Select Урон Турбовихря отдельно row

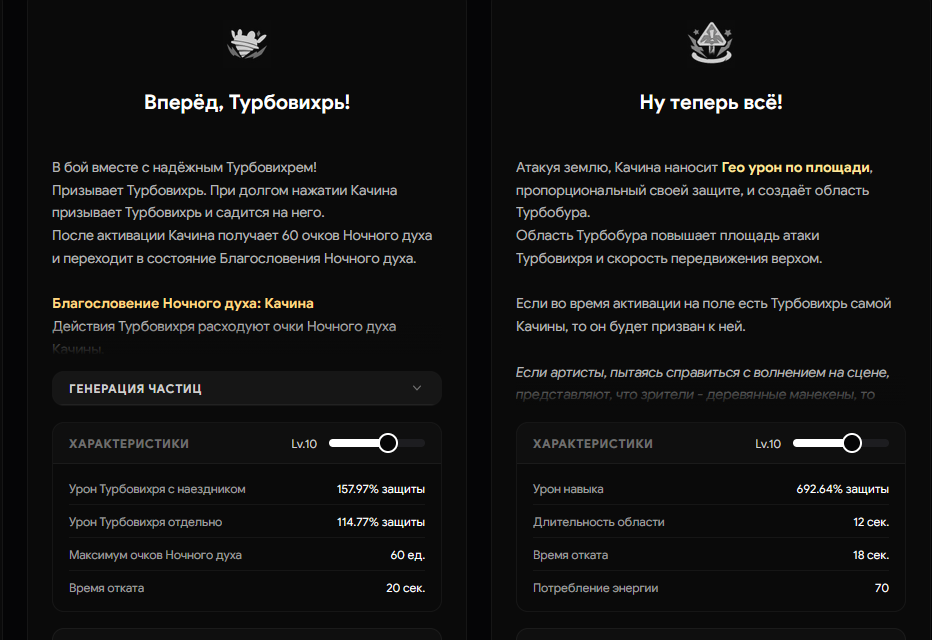(x=247, y=522)
